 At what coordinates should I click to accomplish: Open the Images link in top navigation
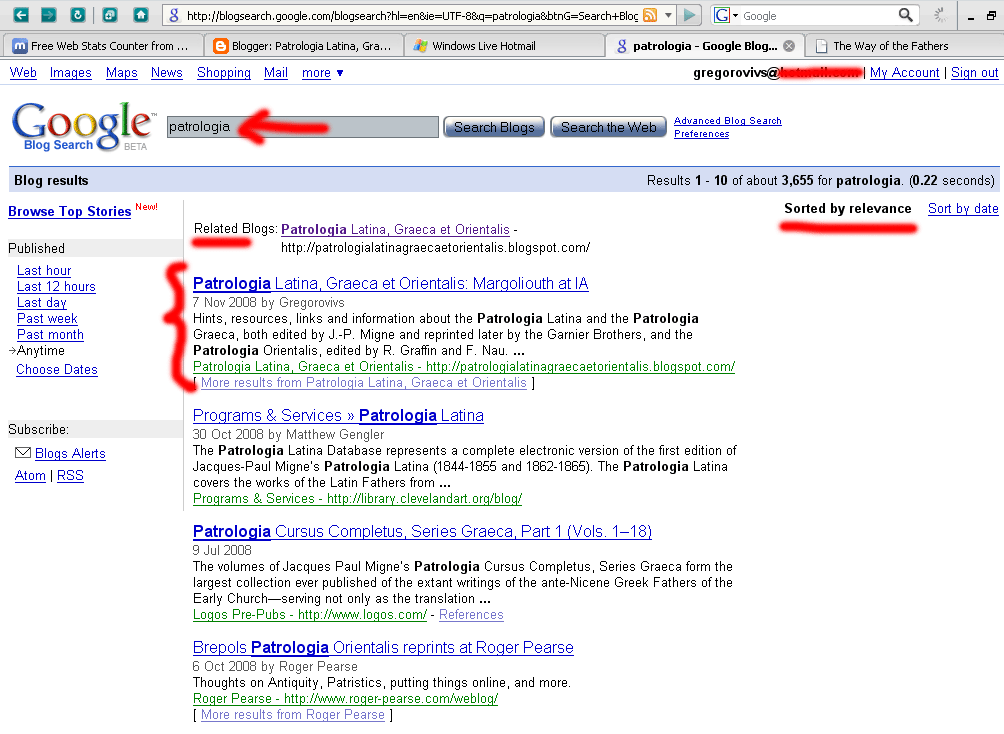coord(70,73)
